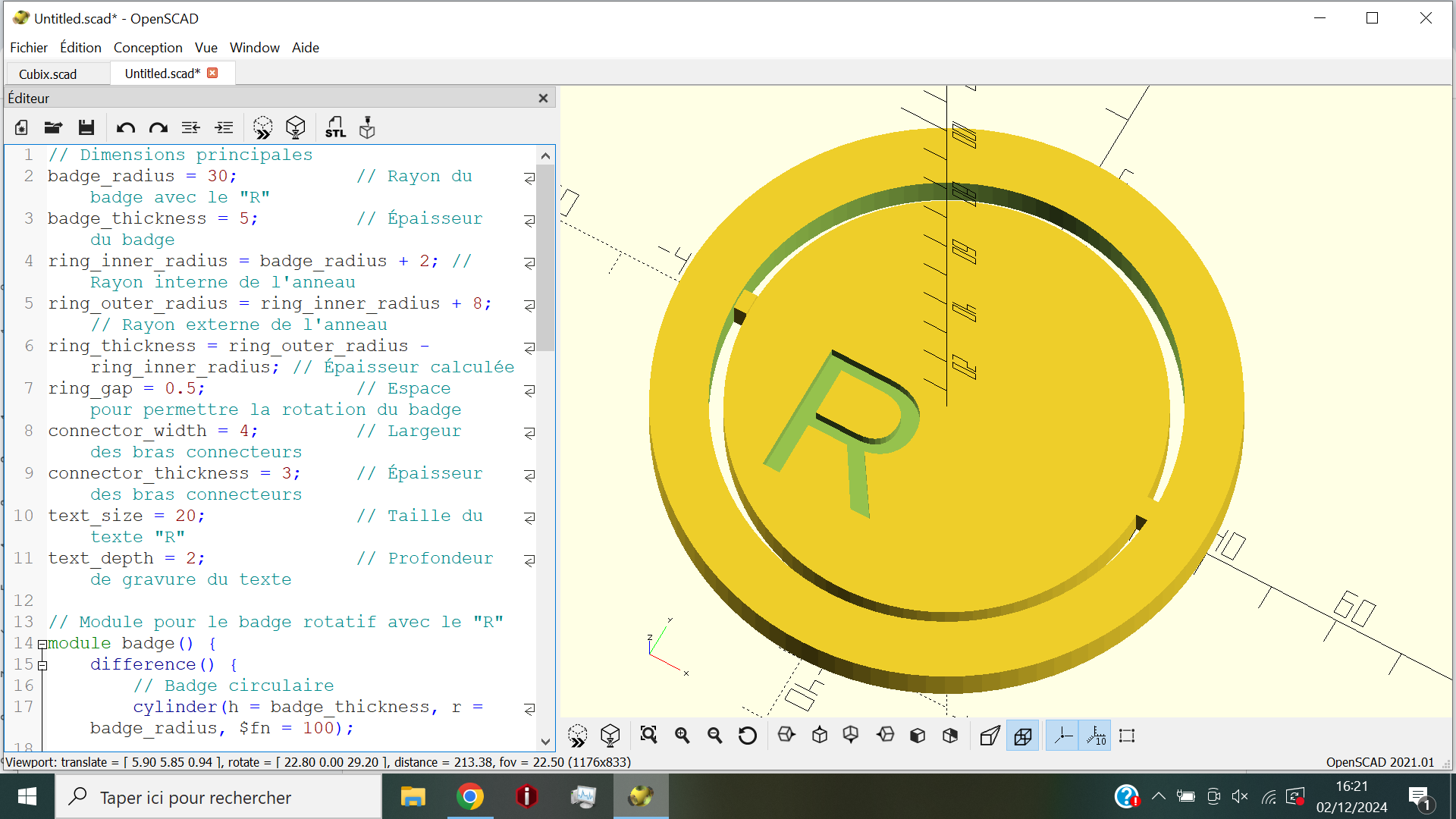Viewport: 1456px width, 819px height.
Task: Click line number 12 in the editor gutter
Action: [x=24, y=601]
